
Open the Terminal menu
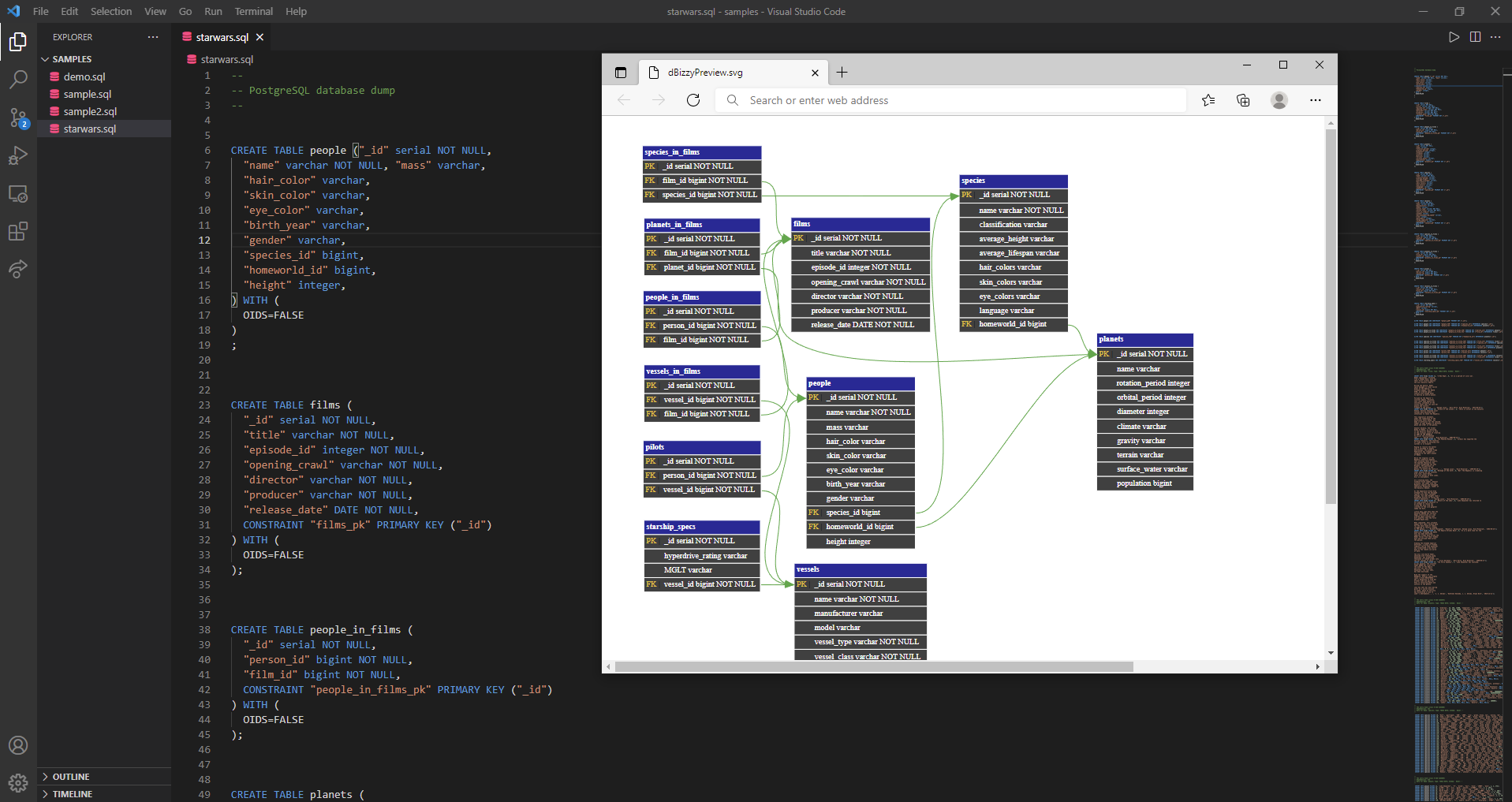pyautogui.click(x=253, y=11)
